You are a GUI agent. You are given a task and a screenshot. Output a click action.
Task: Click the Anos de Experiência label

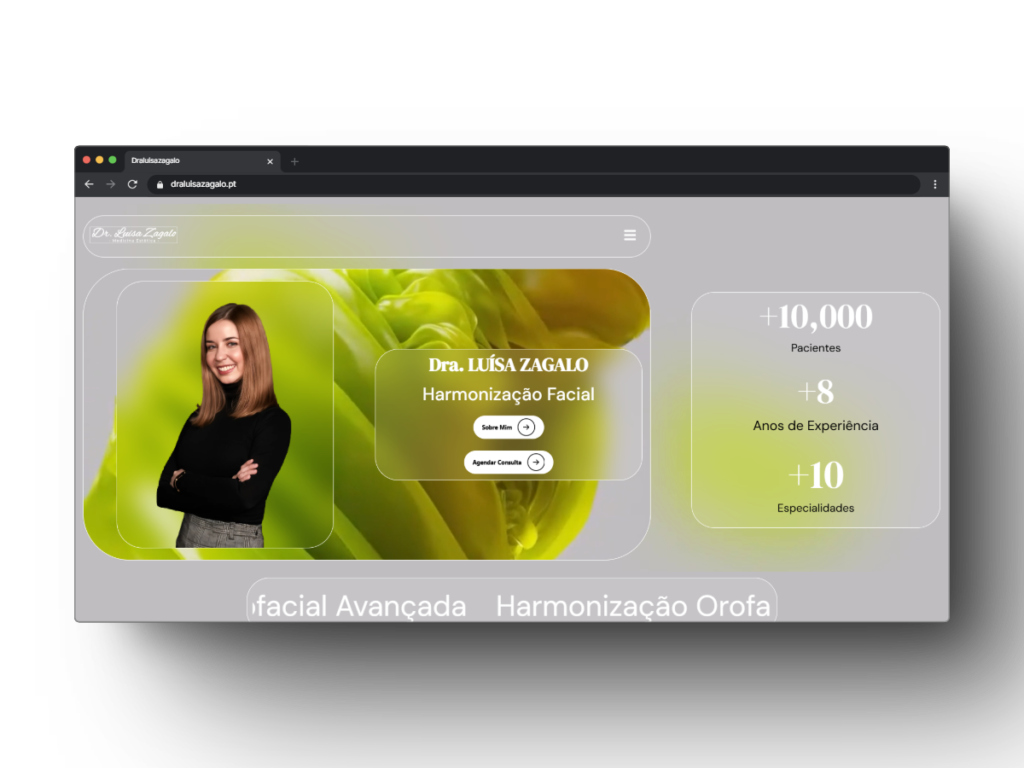coord(816,426)
